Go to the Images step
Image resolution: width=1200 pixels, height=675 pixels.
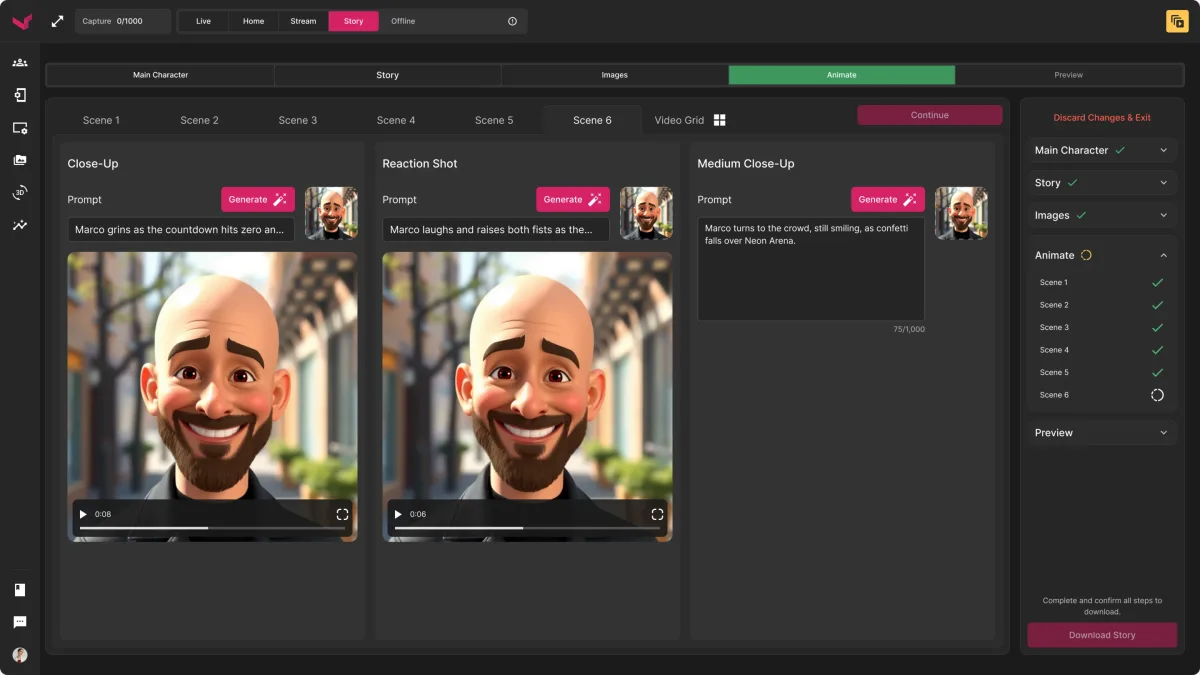[615, 75]
